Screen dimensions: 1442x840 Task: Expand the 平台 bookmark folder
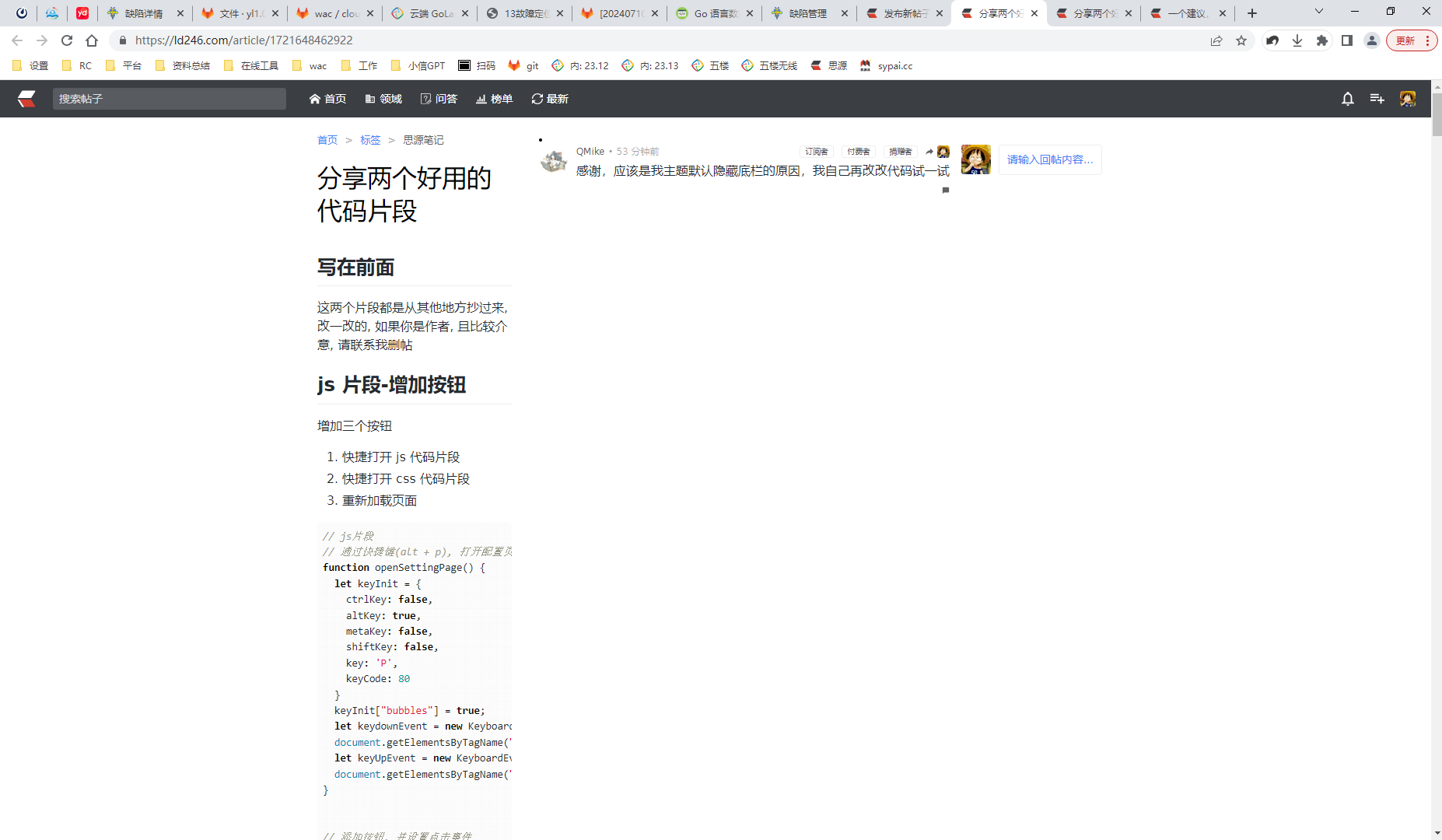coord(123,66)
